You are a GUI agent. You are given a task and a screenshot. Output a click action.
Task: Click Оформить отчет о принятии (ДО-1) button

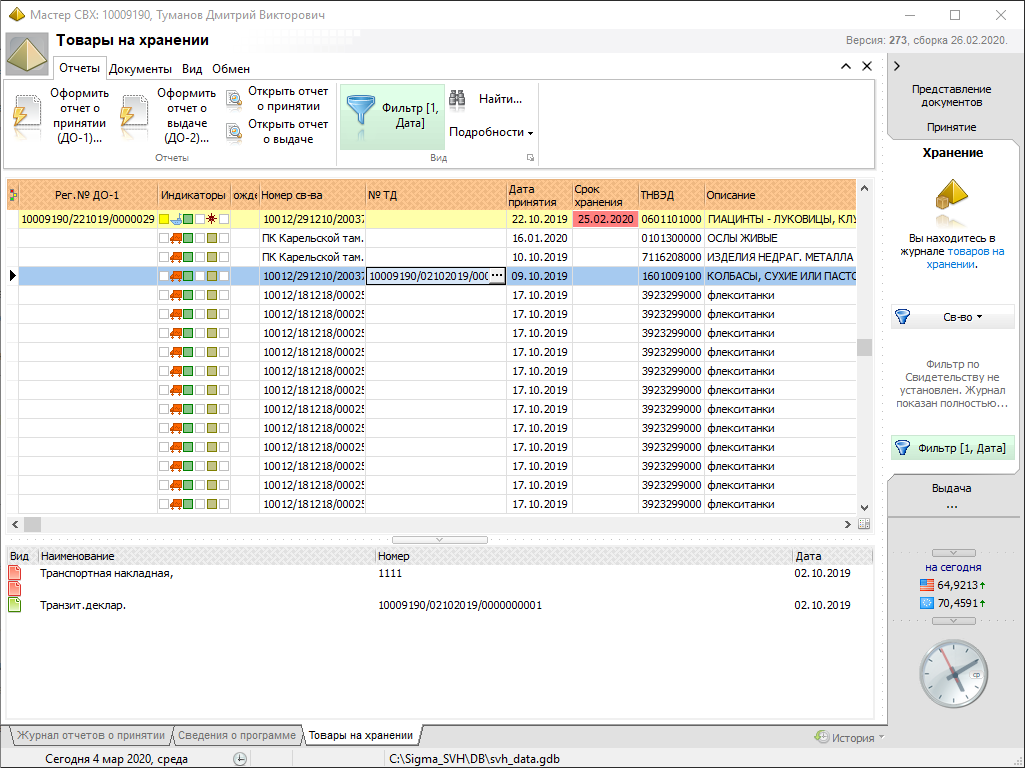tap(61, 116)
